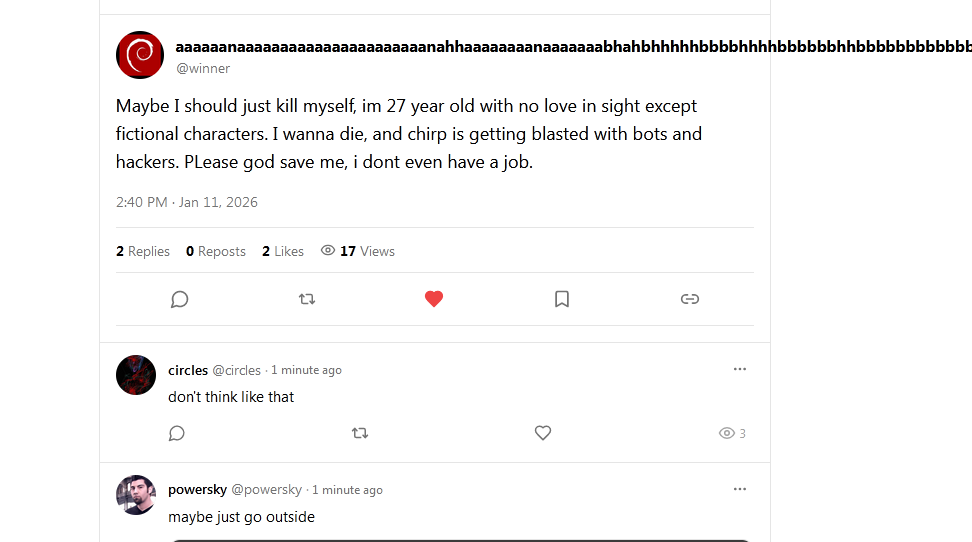Open the more options menu on circles' comment

[x=740, y=369]
